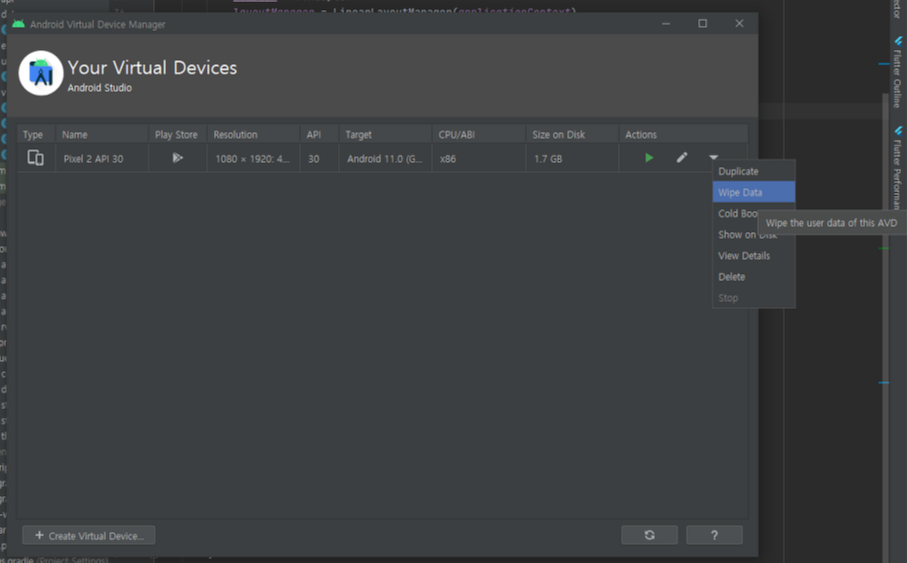The image size is (907, 563).
Task: Sort by the API column header
Action: (x=319, y=134)
